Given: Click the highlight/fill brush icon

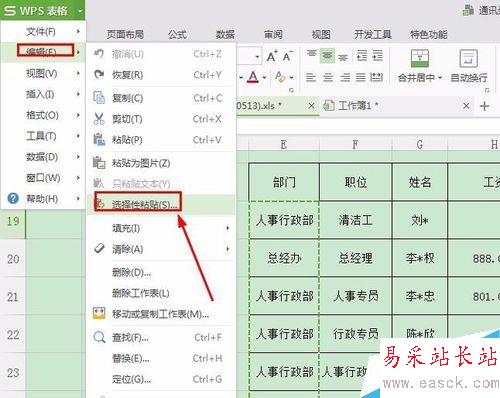Looking at the screenshot, I should click(x=280, y=77).
